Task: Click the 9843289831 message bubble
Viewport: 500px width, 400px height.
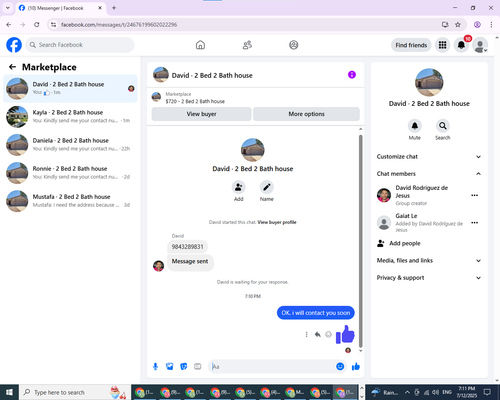Action: pos(187,247)
